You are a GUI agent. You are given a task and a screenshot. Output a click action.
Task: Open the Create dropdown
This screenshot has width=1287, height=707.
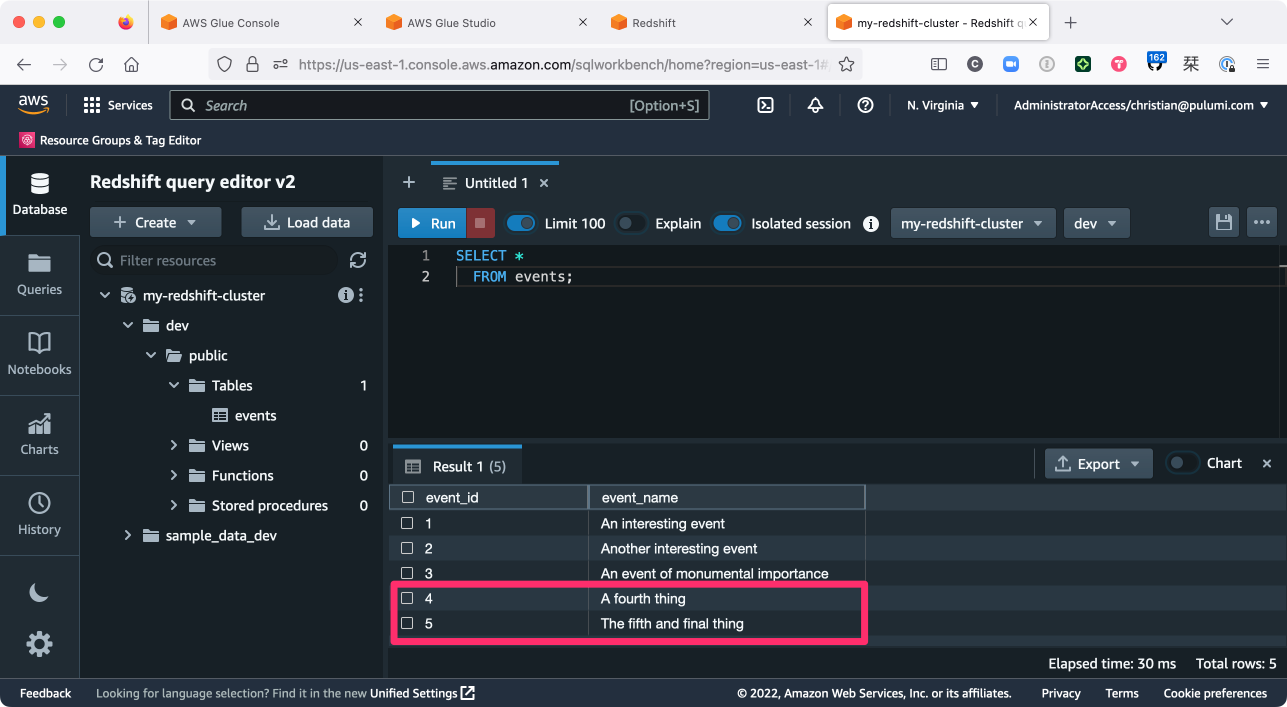(155, 222)
